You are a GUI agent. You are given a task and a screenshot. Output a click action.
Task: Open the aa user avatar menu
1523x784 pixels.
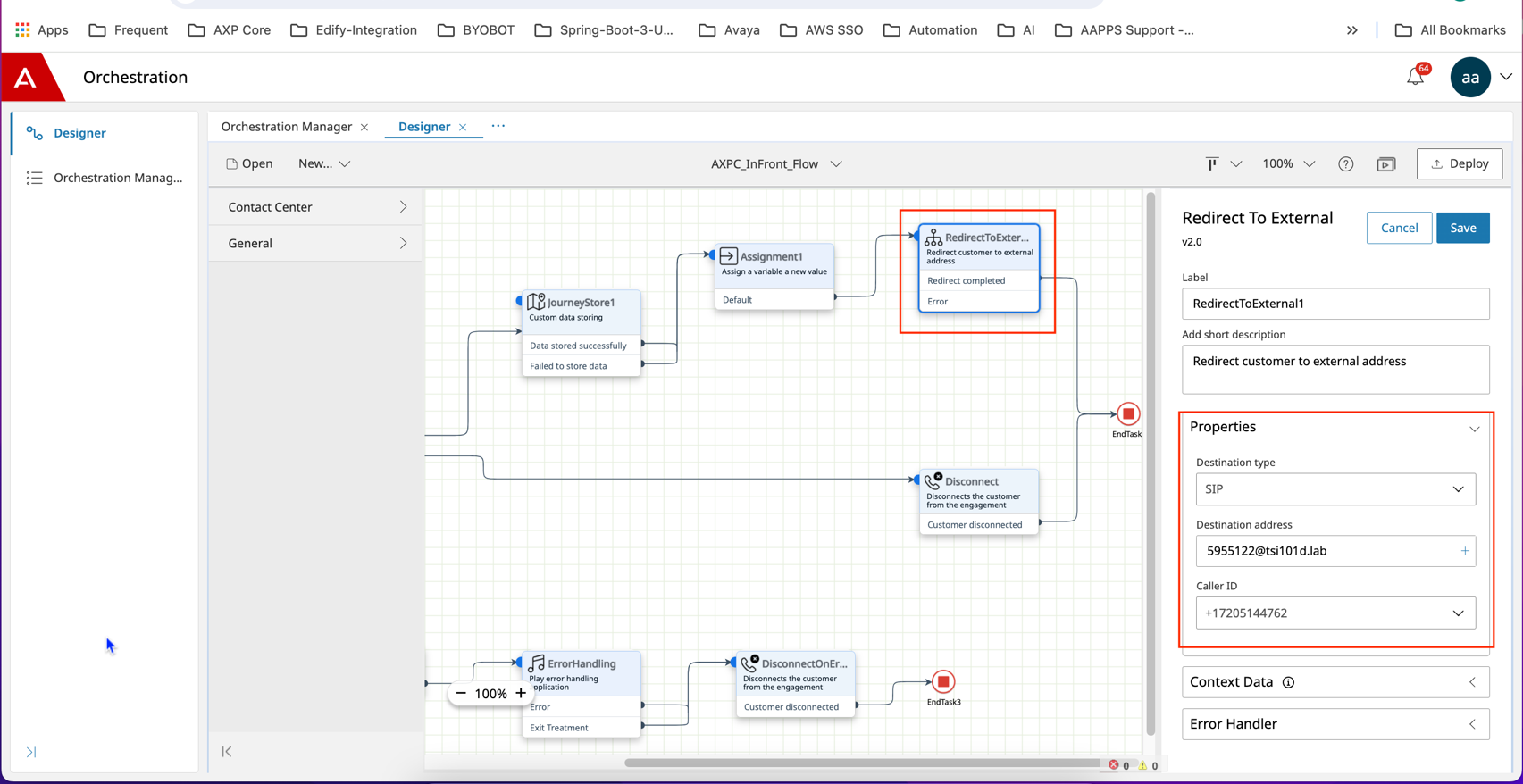[1470, 78]
